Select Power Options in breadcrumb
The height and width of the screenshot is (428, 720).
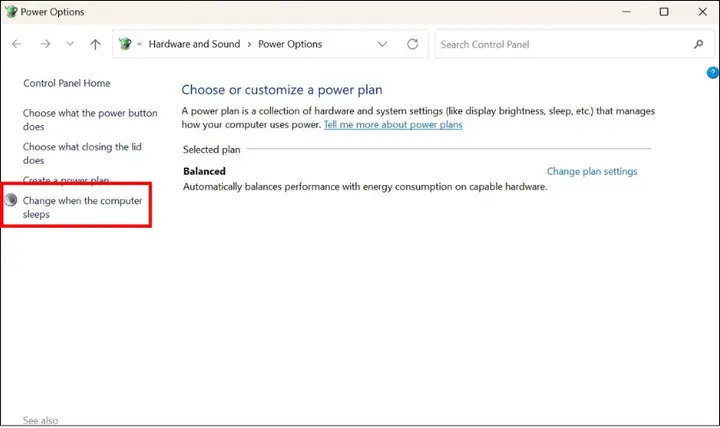point(290,44)
